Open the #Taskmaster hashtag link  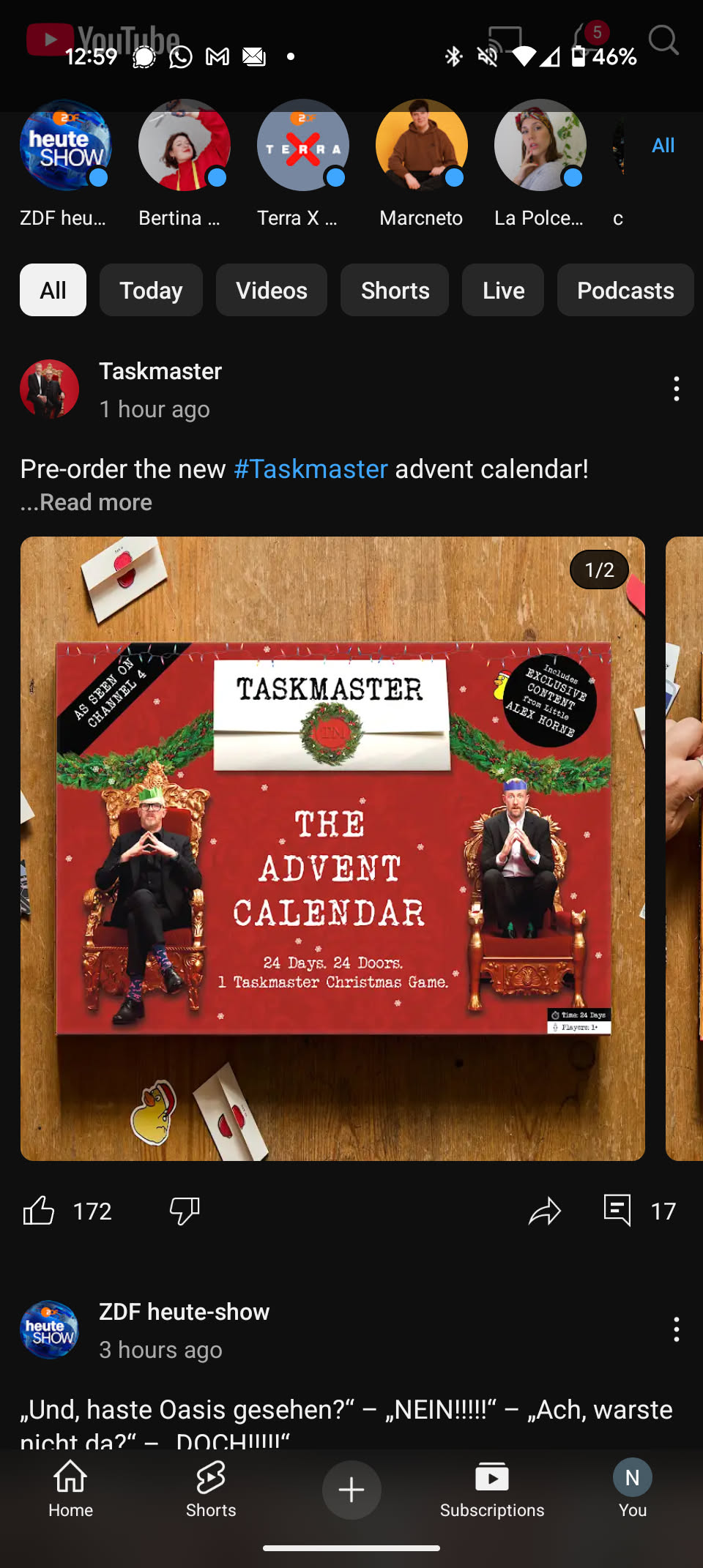pyautogui.click(x=310, y=468)
